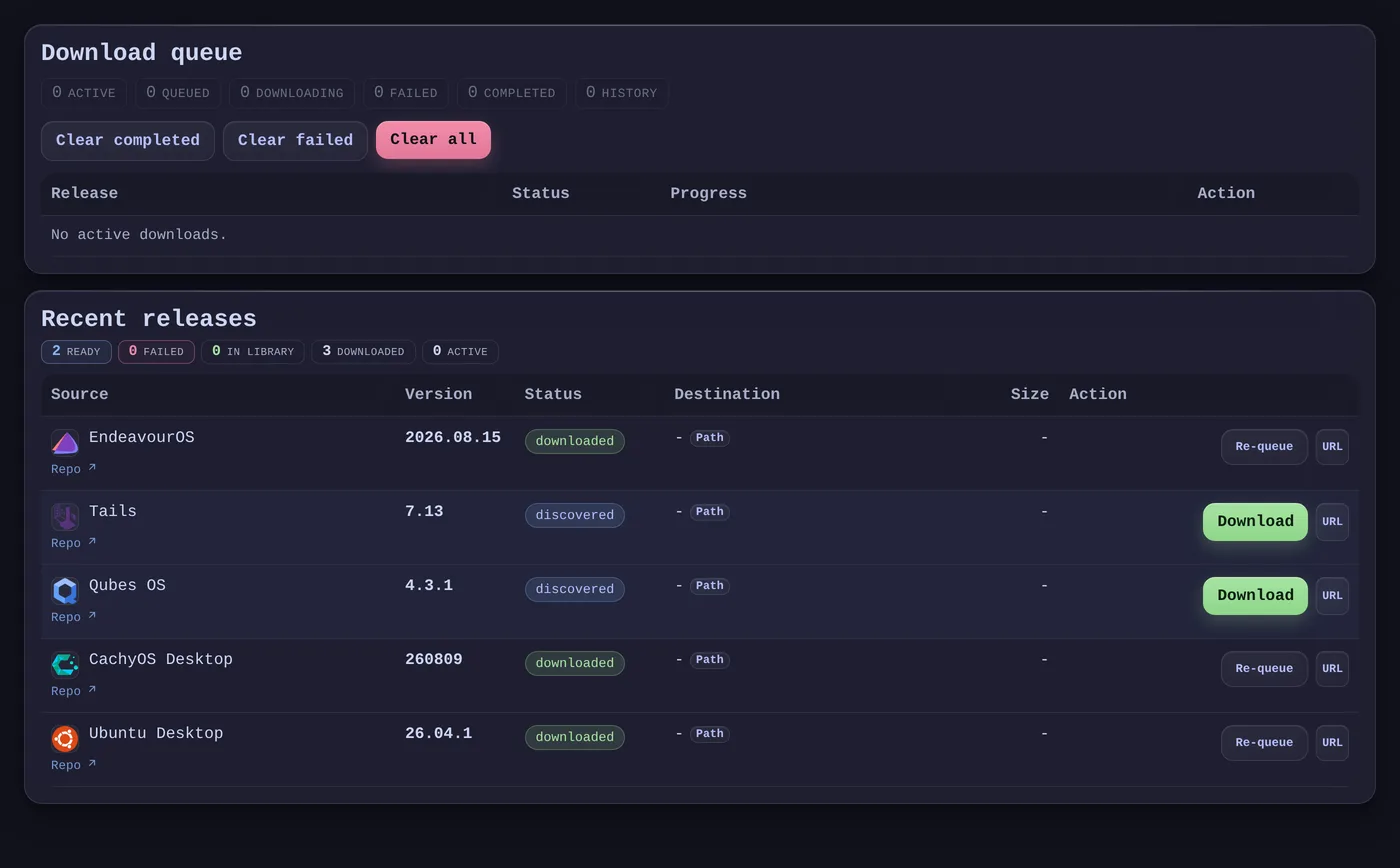Select the 0 Queued queue counter
Viewport: 1400px width, 868px height.
click(178, 93)
